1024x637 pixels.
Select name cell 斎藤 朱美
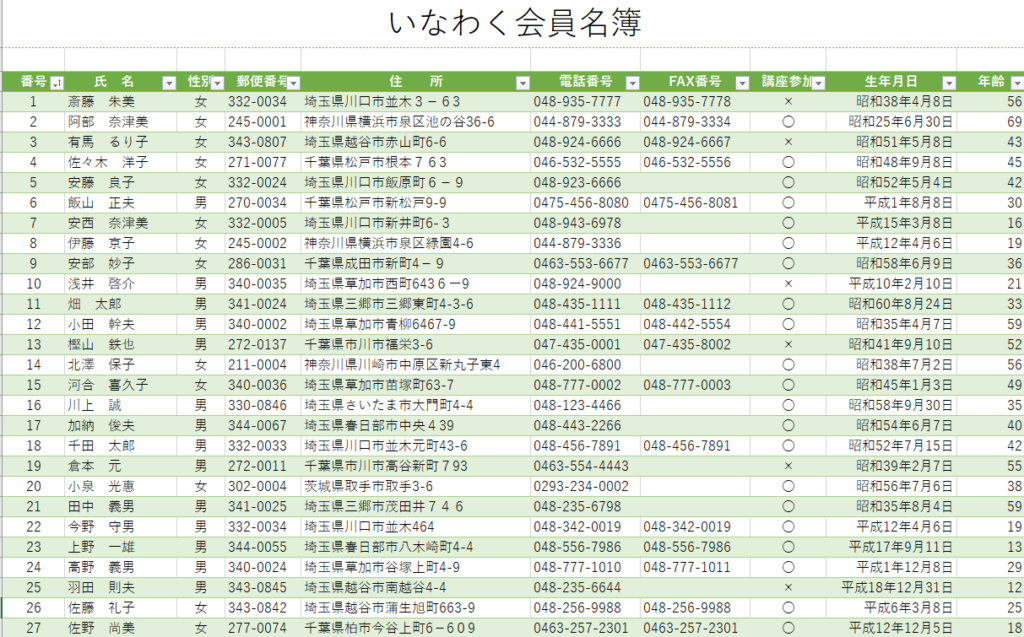pos(101,102)
